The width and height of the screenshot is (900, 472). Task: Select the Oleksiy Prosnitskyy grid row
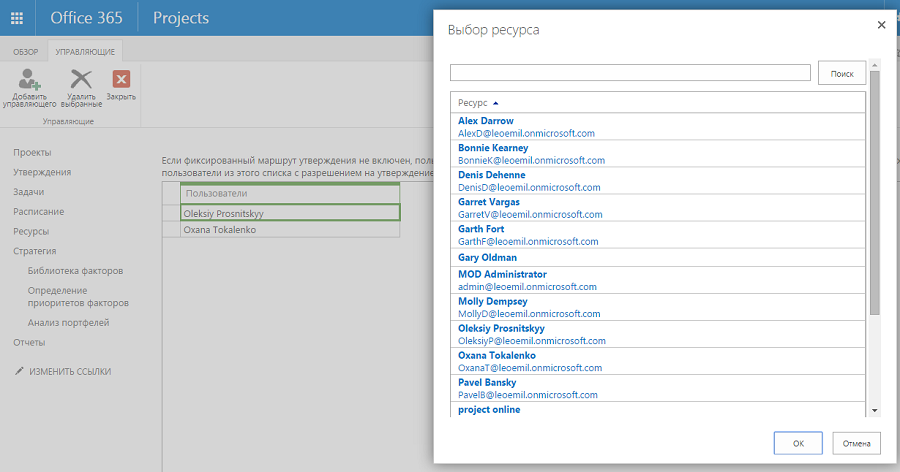coord(290,213)
